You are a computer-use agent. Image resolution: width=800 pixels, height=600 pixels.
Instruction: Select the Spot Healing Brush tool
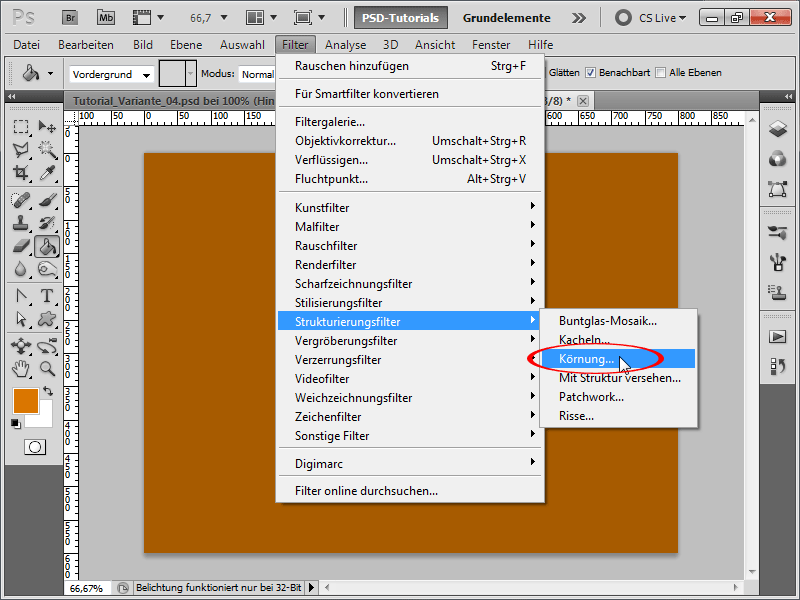21,199
